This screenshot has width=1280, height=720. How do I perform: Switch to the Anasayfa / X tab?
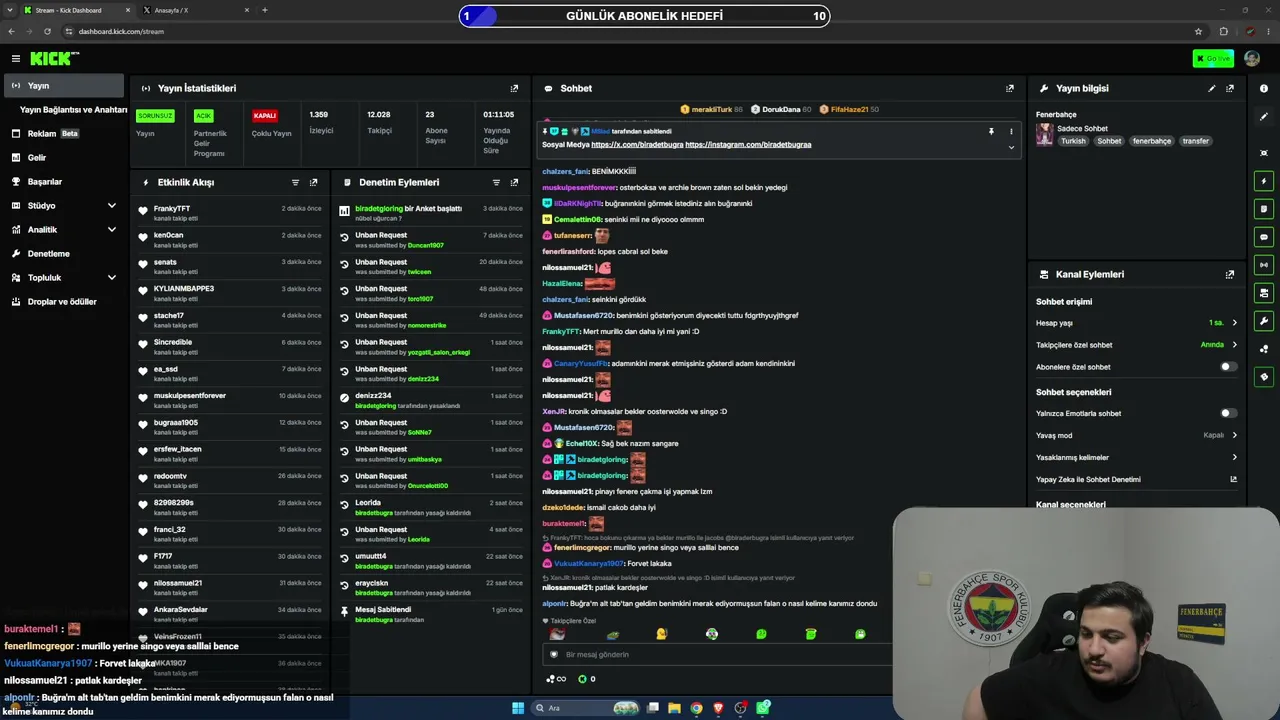point(195,10)
